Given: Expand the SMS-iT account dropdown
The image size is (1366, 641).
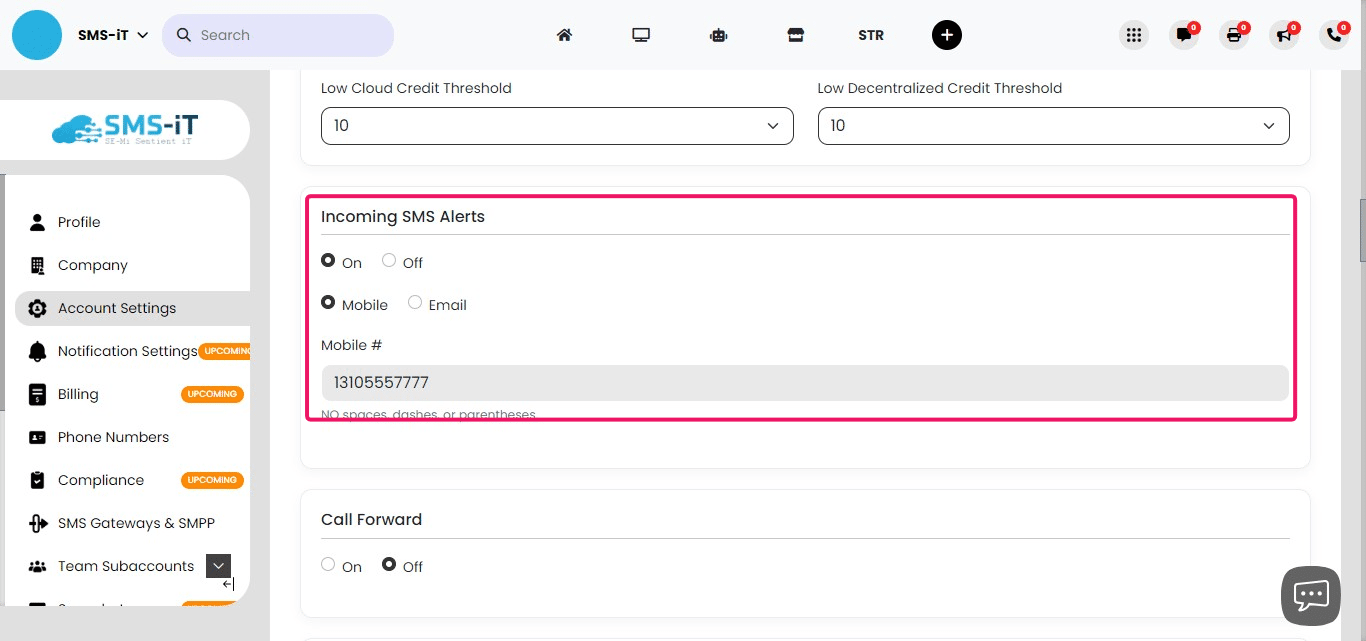Looking at the screenshot, I should click(113, 35).
